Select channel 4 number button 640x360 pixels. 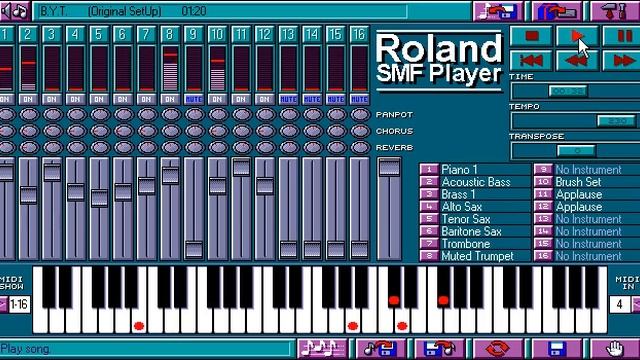pyautogui.click(x=75, y=34)
